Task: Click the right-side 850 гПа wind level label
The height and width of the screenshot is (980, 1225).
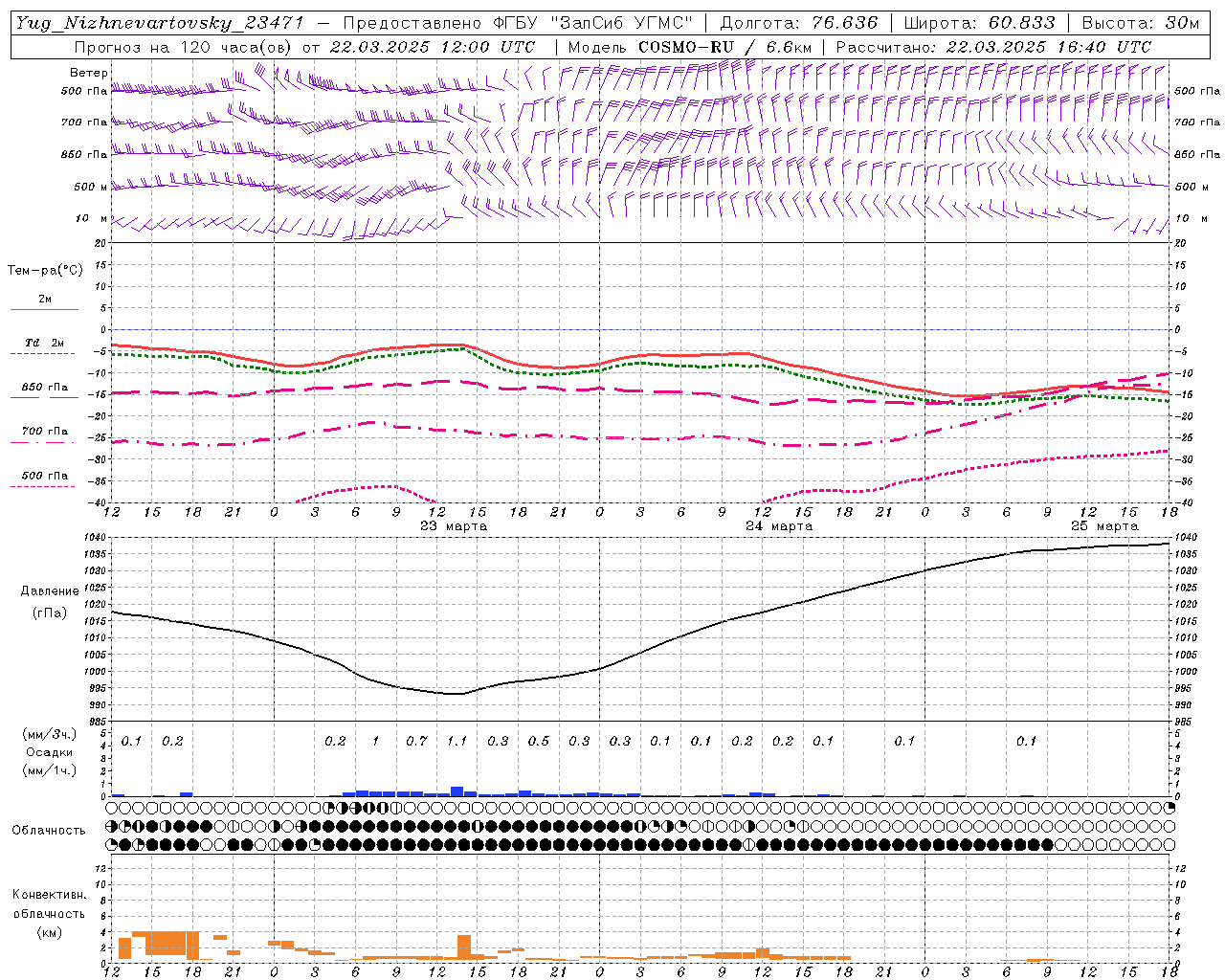Action: [1197, 154]
